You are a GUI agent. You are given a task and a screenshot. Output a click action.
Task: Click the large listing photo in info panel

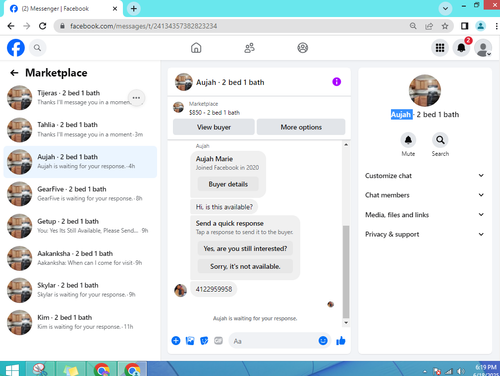[425, 90]
